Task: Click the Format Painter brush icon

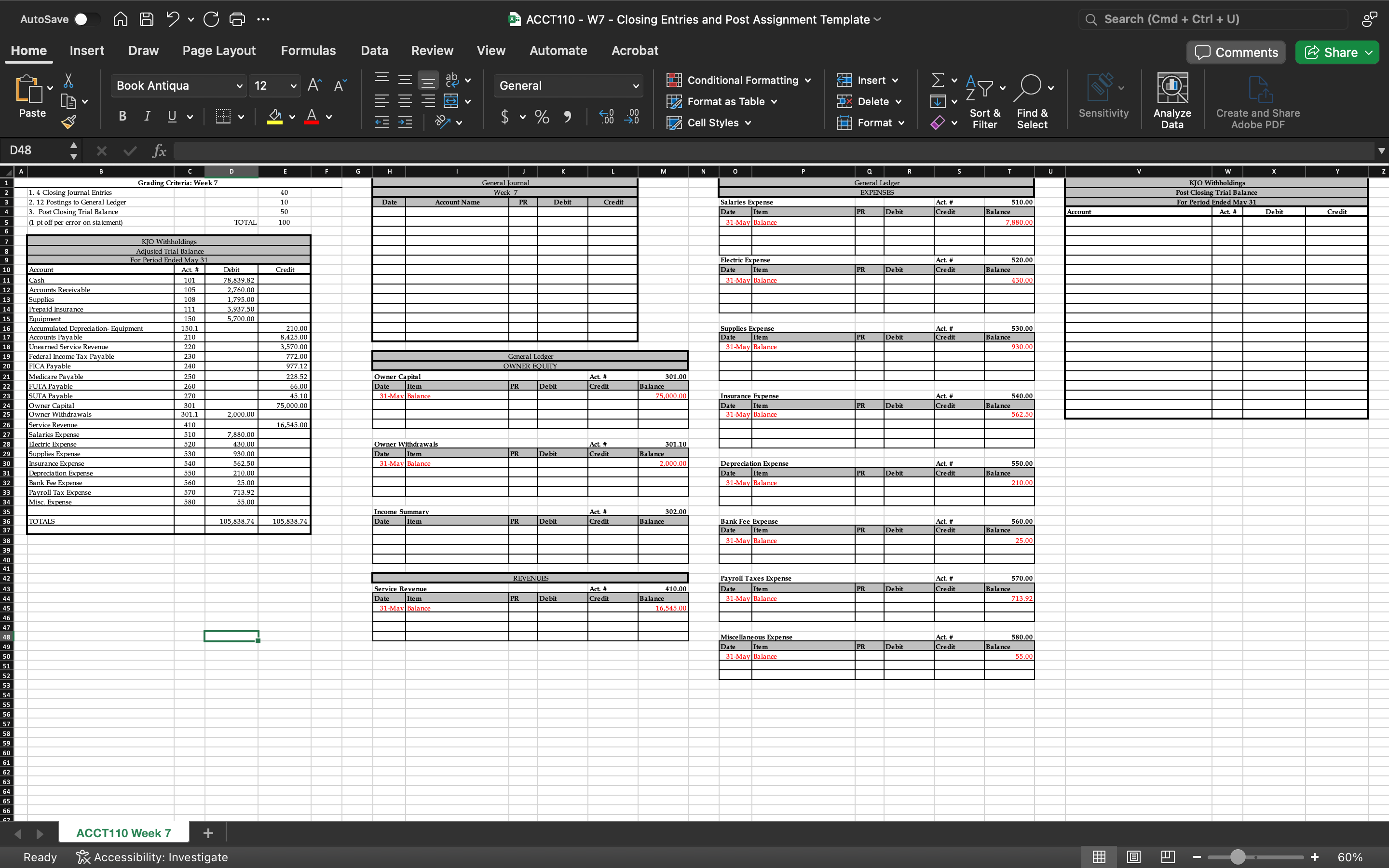Action: coord(69,122)
